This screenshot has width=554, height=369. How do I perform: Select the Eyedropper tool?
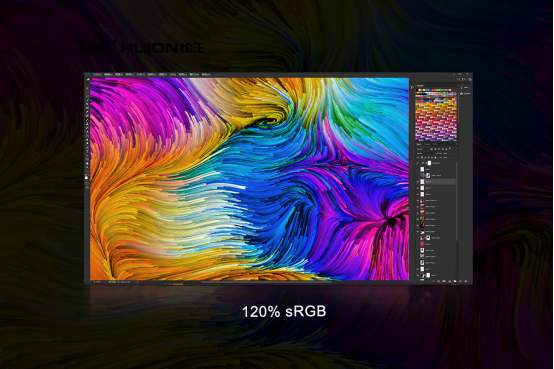[87, 112]
